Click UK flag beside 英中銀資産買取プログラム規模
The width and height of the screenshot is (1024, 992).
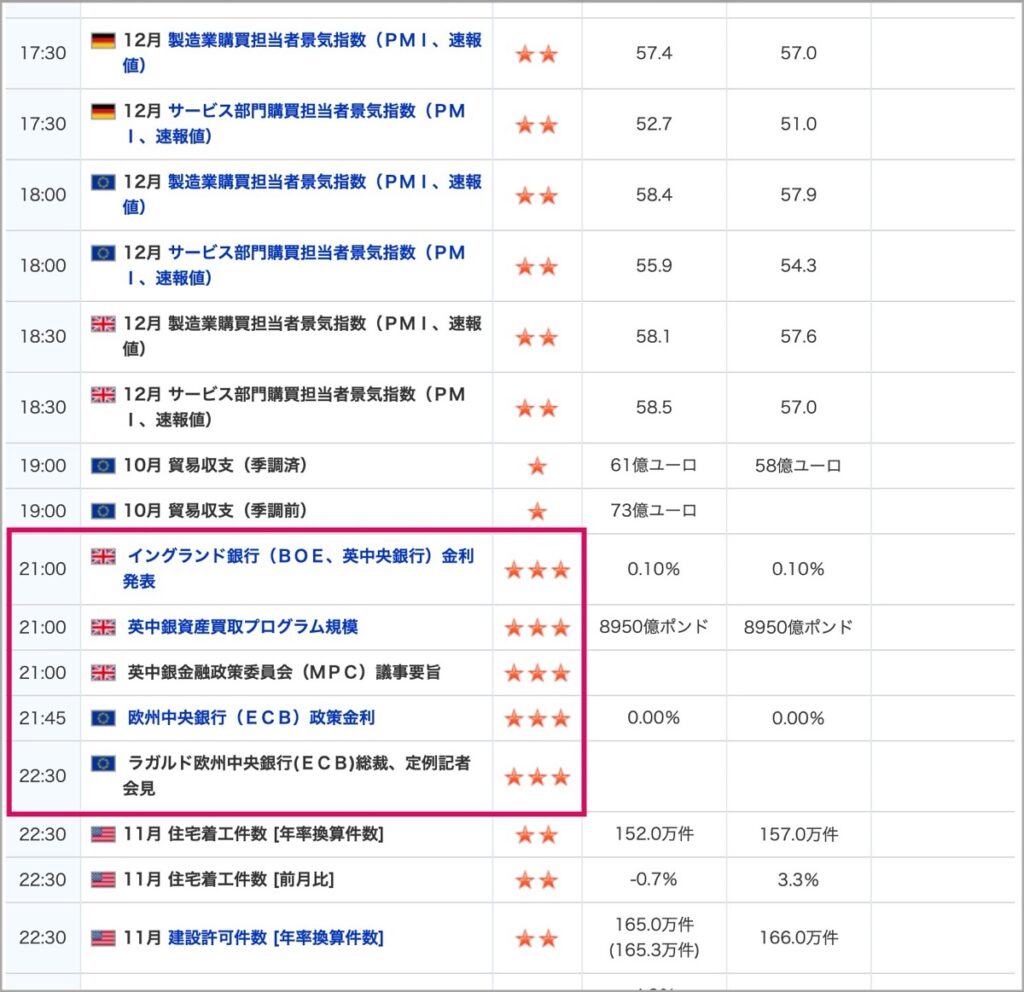pos(103,628)
